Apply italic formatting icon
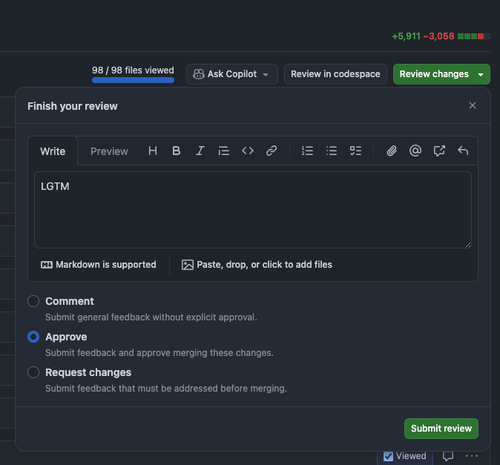Image resolution: width=500 pixels, height=465 pixels. pos(200,151)
